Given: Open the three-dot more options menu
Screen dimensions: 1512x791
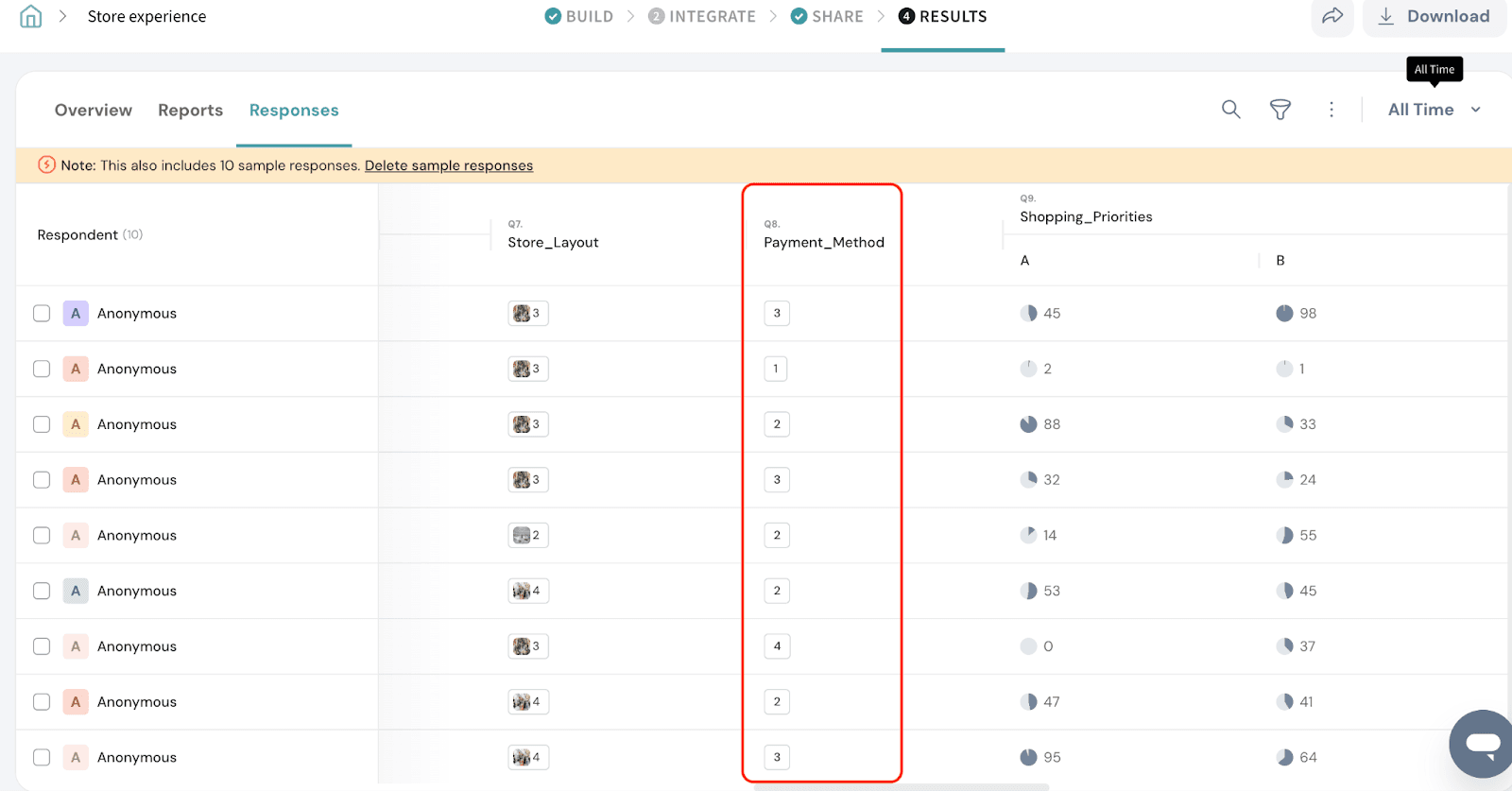Looking at the screenshot, I should pos(1332,110).
